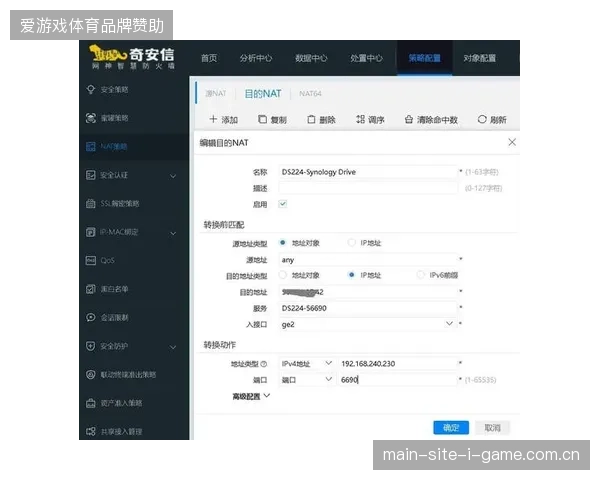Go to 首页 in top navigation

pos(209,58)
